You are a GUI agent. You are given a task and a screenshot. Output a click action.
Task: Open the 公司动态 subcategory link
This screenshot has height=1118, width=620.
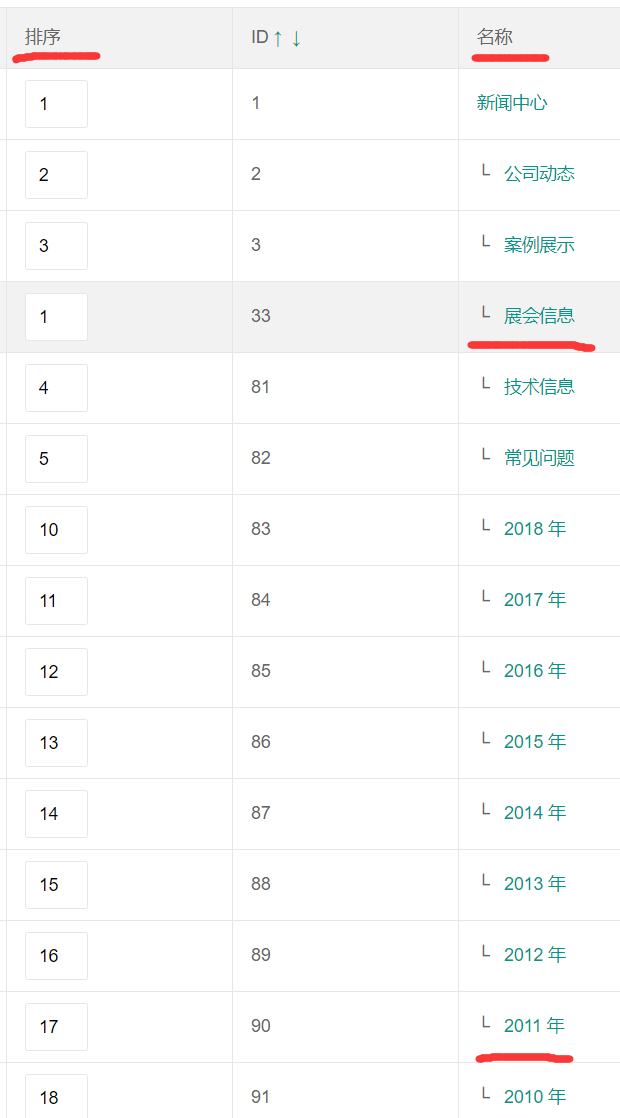(x=543, y=174)
